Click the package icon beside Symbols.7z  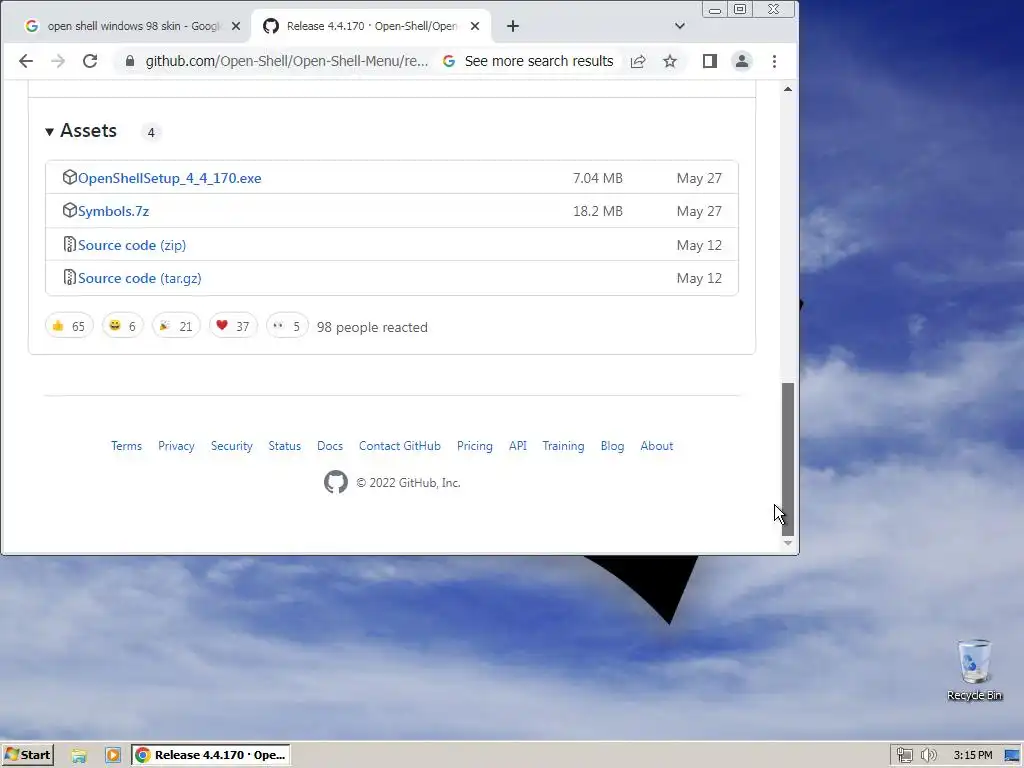point(69,210)
